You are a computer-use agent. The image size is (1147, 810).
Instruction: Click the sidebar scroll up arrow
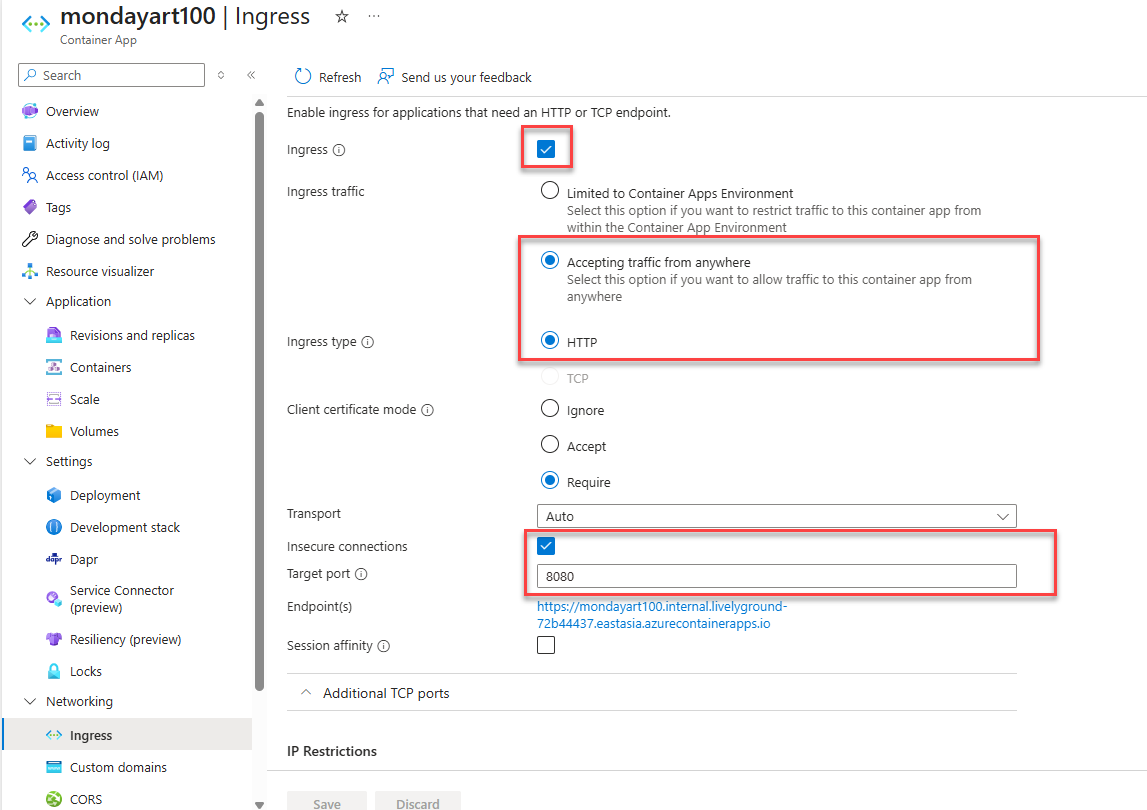pyautogui.click(x=259, y=102)
